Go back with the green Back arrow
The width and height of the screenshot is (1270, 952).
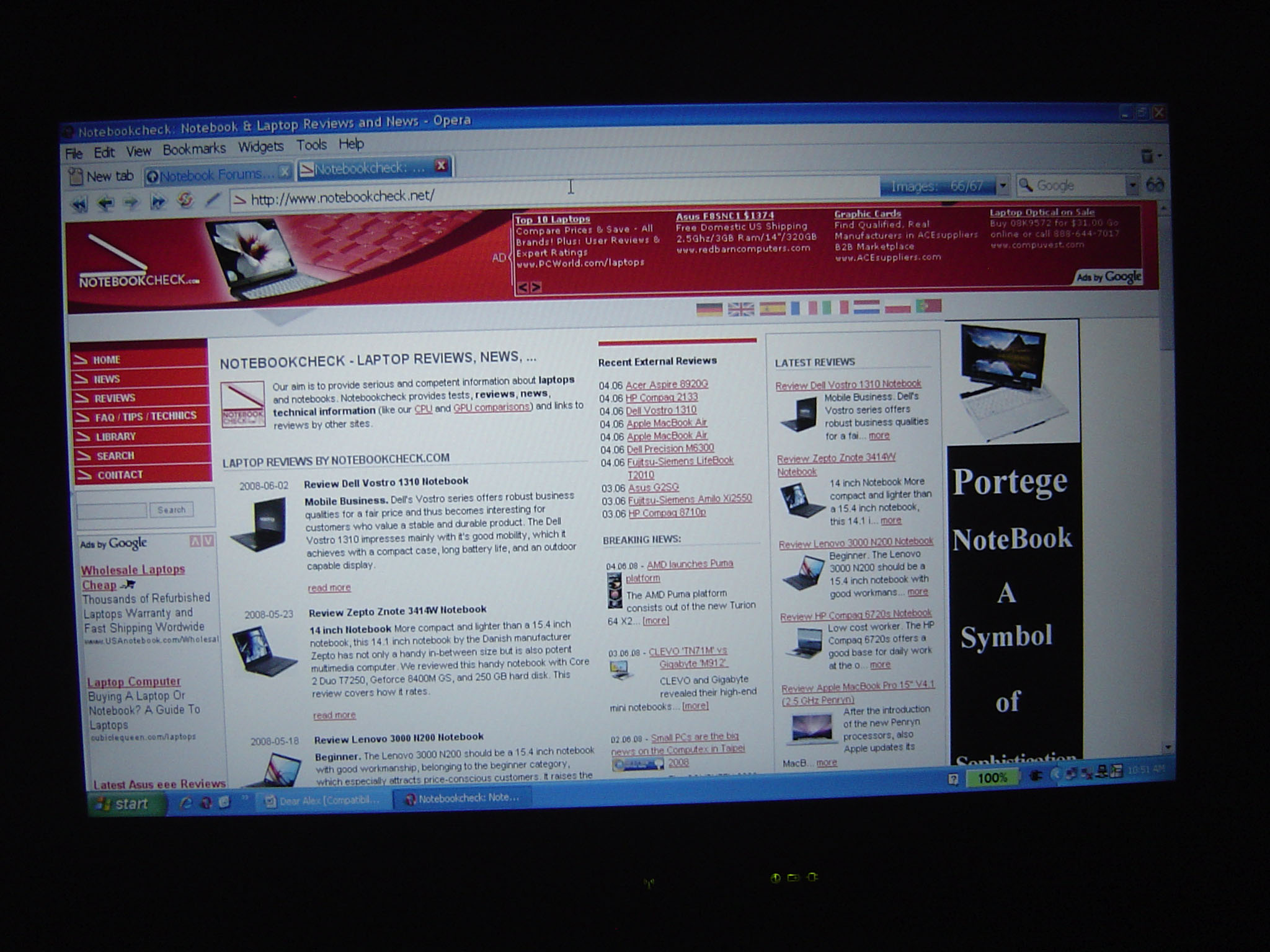[x=106, y=203]
